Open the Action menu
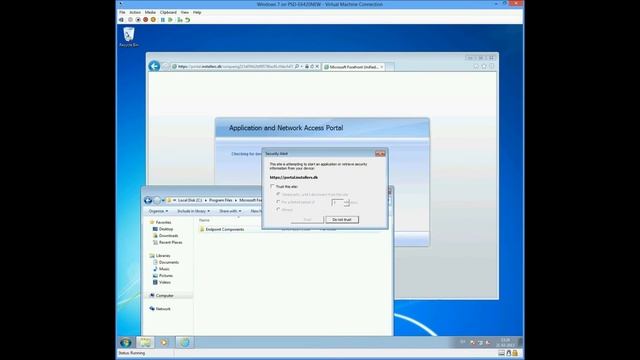This screenshot has height=360, width=640. click(135, 13)
